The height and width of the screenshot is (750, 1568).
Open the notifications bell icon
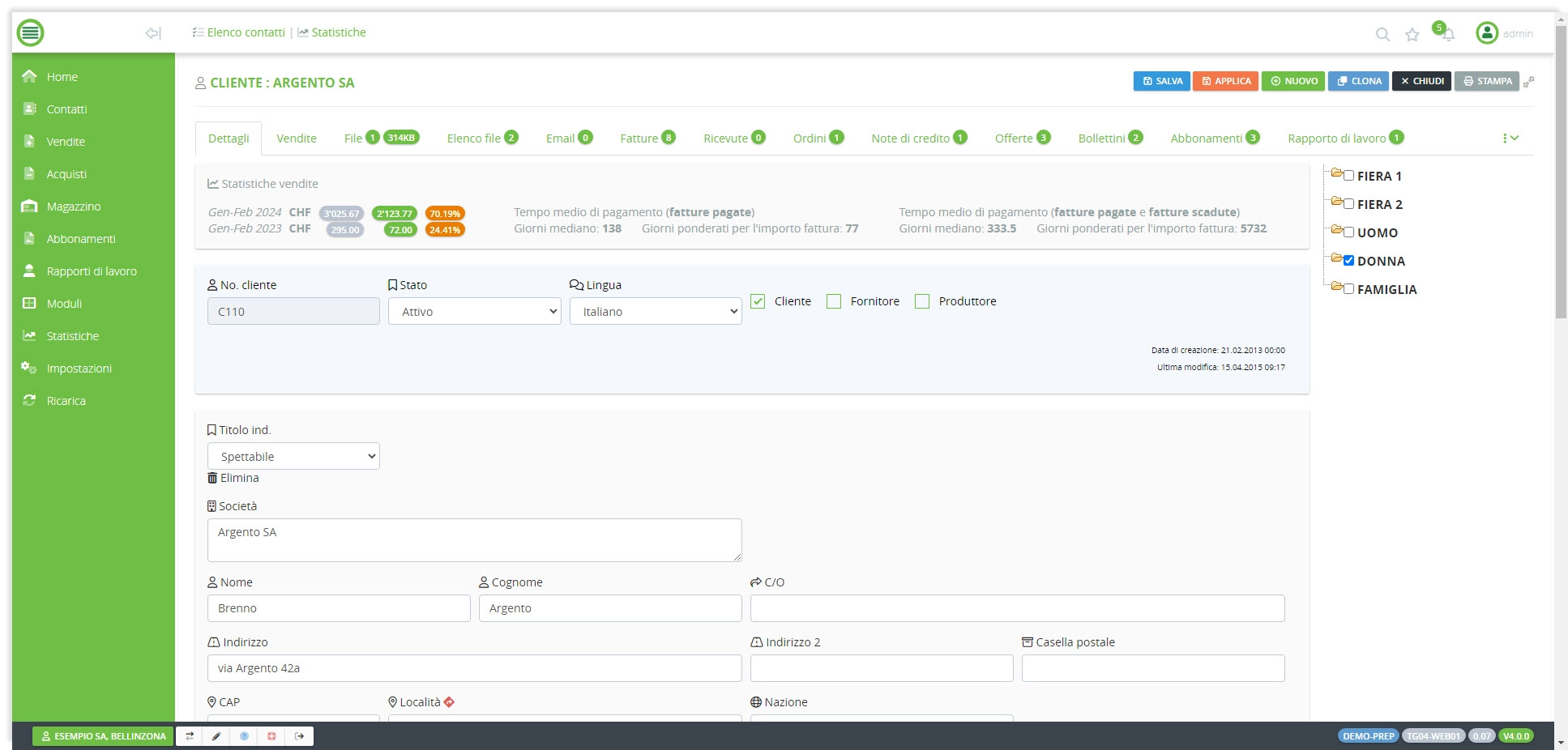pyautogui.click(x=1448, y=34)
